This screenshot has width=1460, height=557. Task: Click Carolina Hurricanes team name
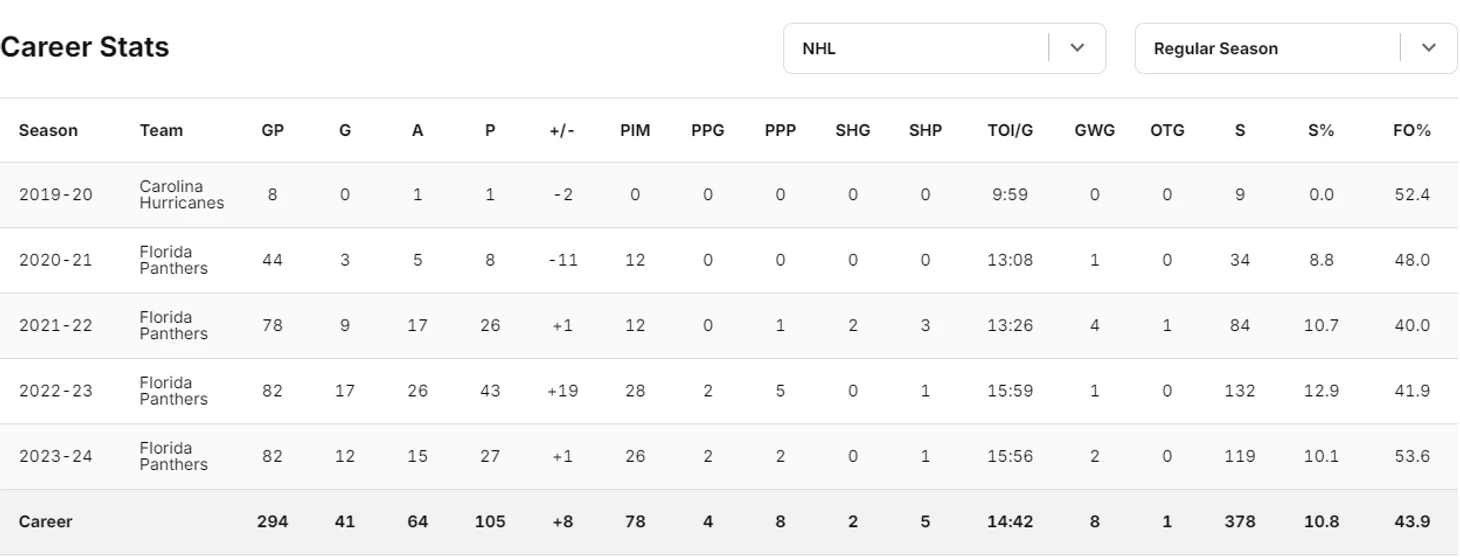pyautogui.click(x=181, y=195)
